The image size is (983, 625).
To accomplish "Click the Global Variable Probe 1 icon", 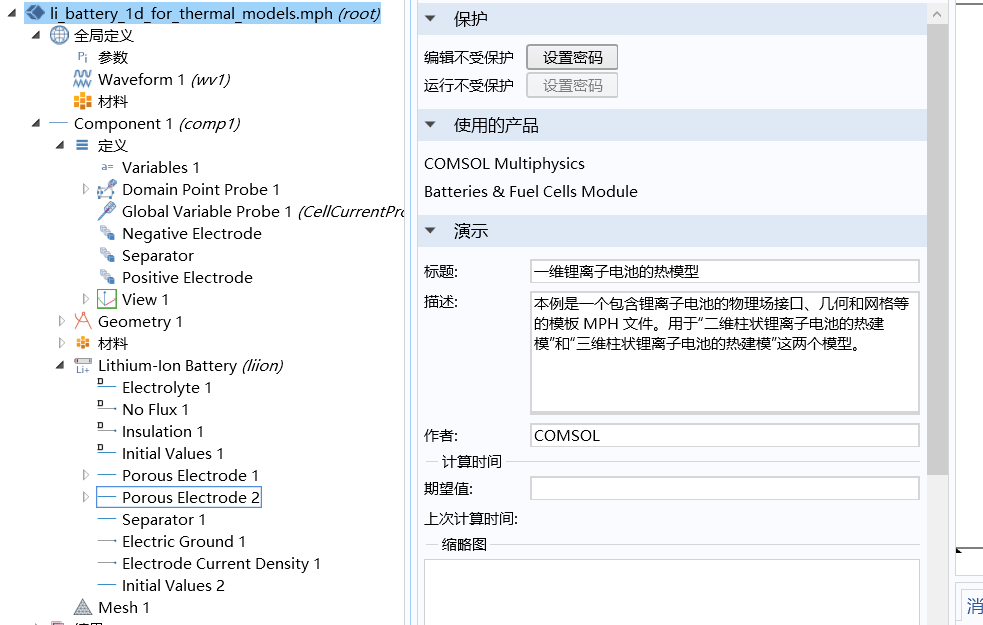I will pos(106,212).
